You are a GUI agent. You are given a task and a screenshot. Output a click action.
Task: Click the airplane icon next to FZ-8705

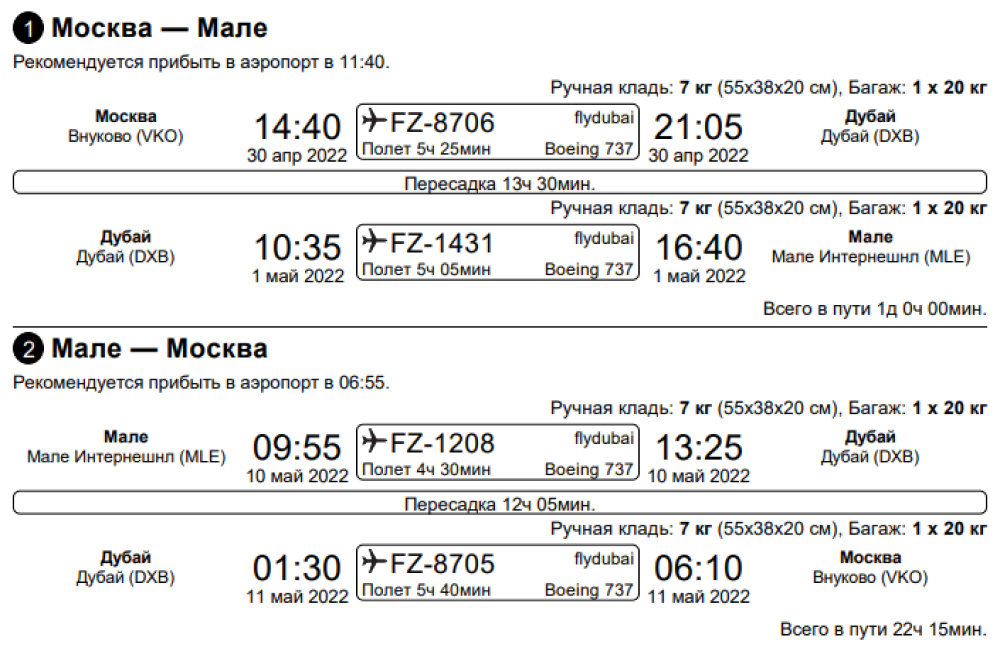point(374,562)
